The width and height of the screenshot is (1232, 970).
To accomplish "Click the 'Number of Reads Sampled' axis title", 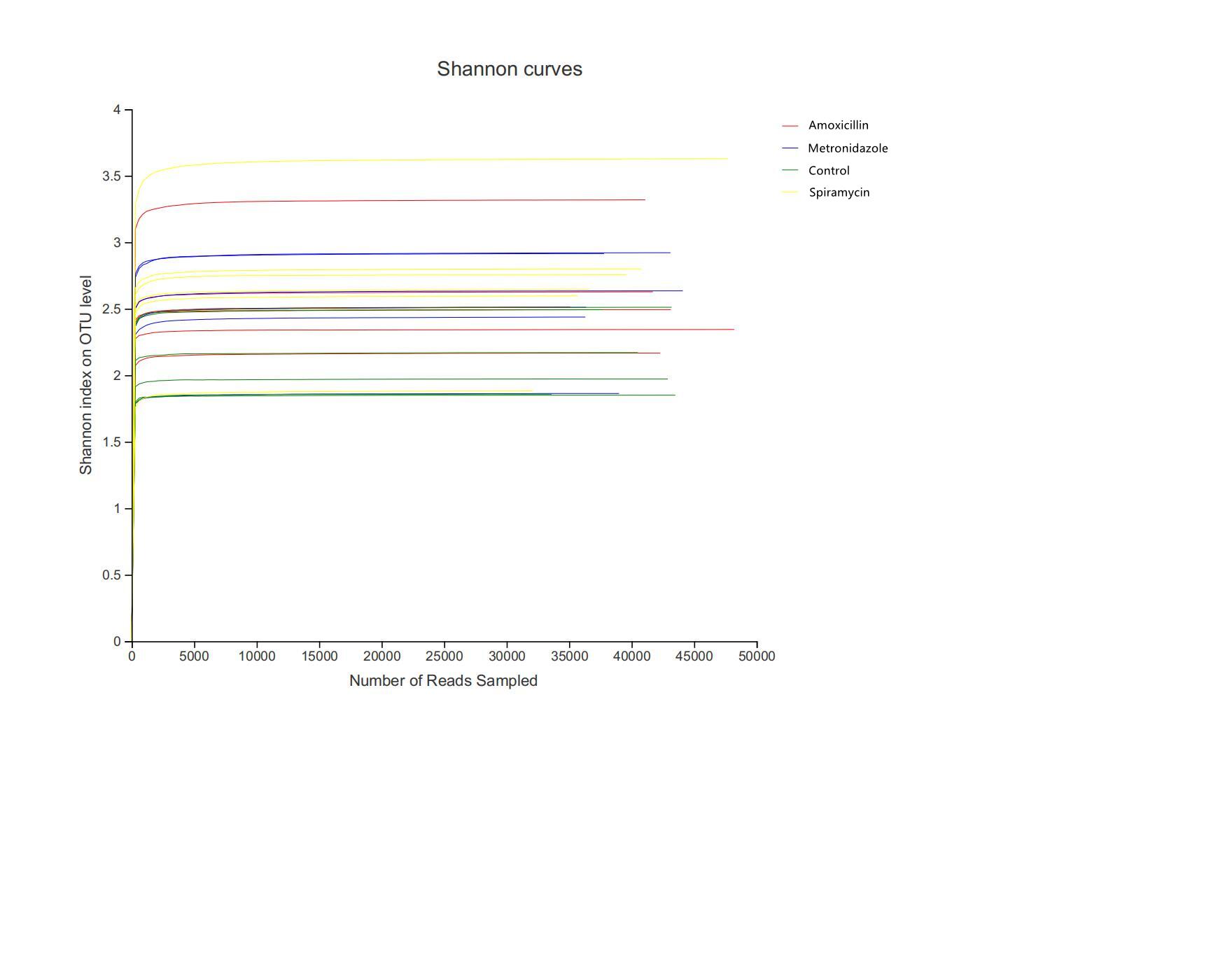I will [x=443, y=681].
